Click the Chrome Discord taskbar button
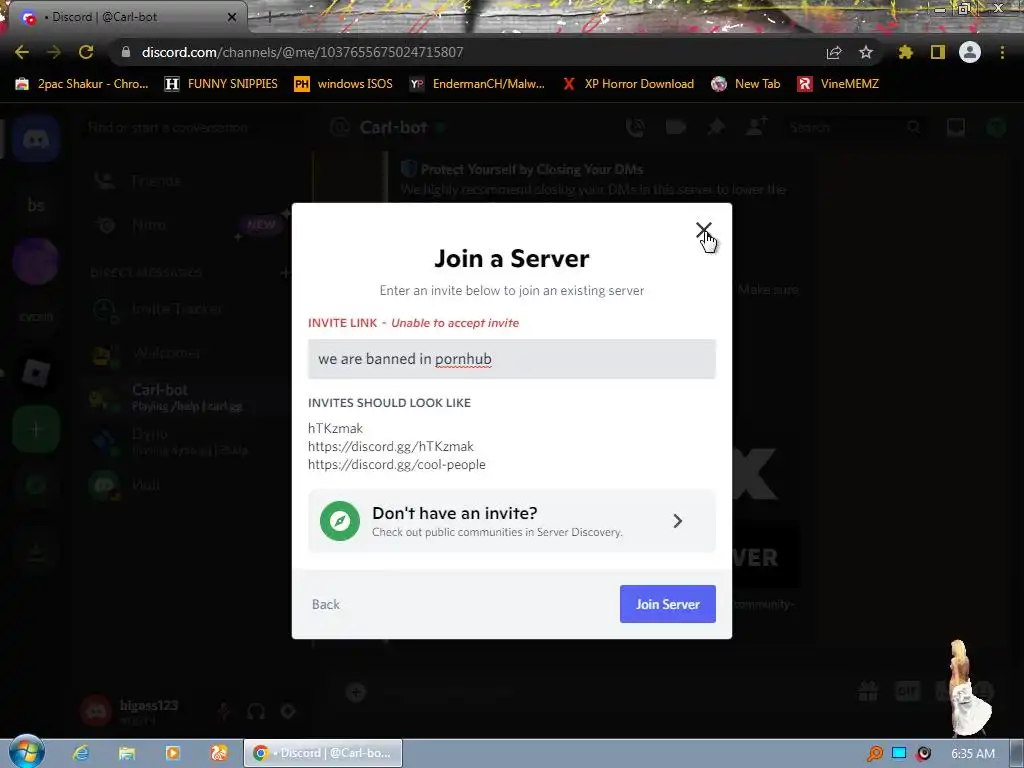Image resolution: width=1024 pixels, height=768 pixels. coord(323,753)
